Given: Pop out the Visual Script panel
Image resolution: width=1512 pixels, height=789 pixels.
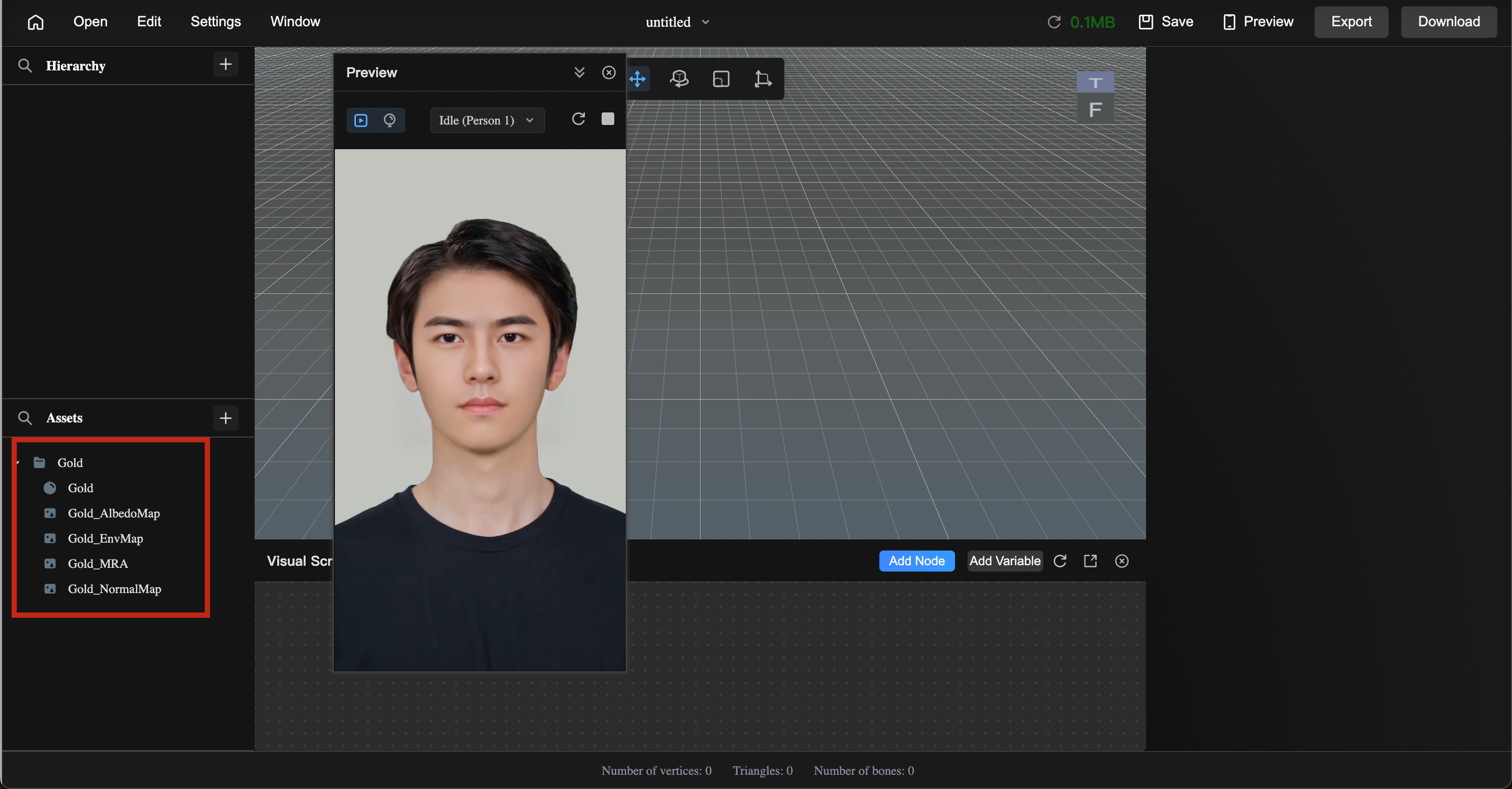Looking at the screenshot, I should point(1090,561).
